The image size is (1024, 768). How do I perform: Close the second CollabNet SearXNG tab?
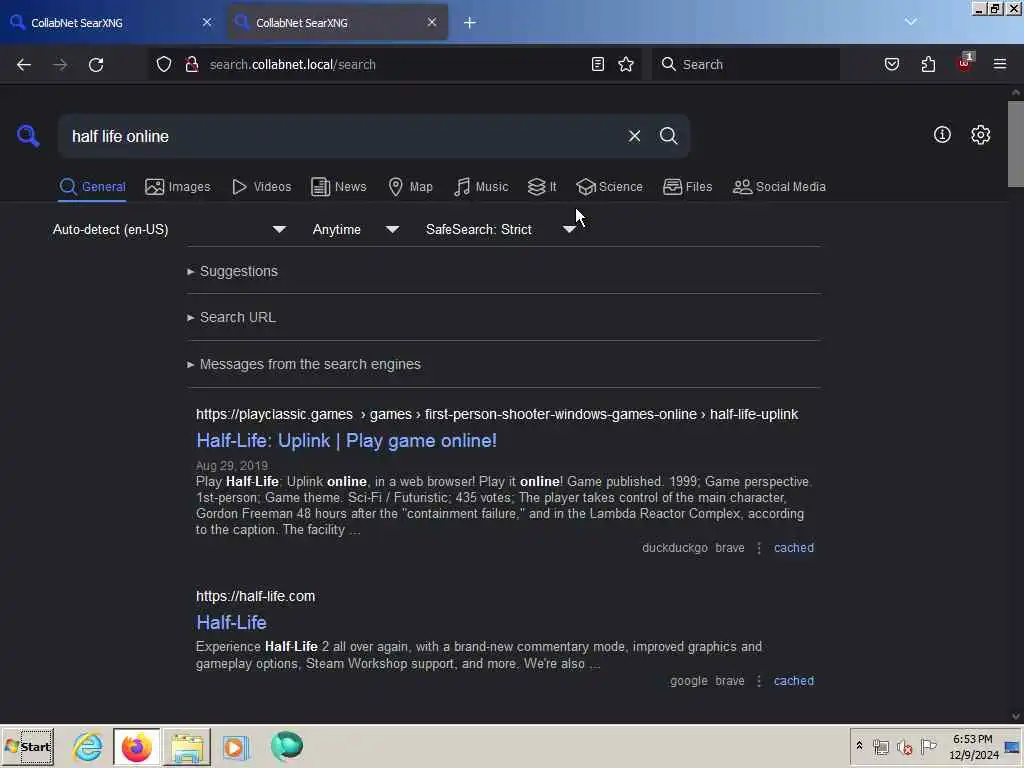tap(432, 22)
